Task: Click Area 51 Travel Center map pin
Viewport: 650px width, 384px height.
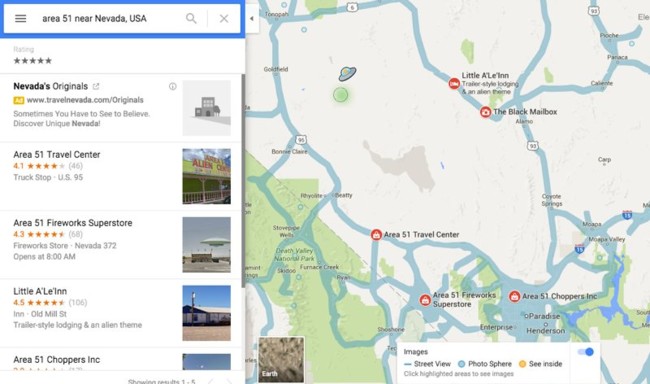Action: coord(376,235)
